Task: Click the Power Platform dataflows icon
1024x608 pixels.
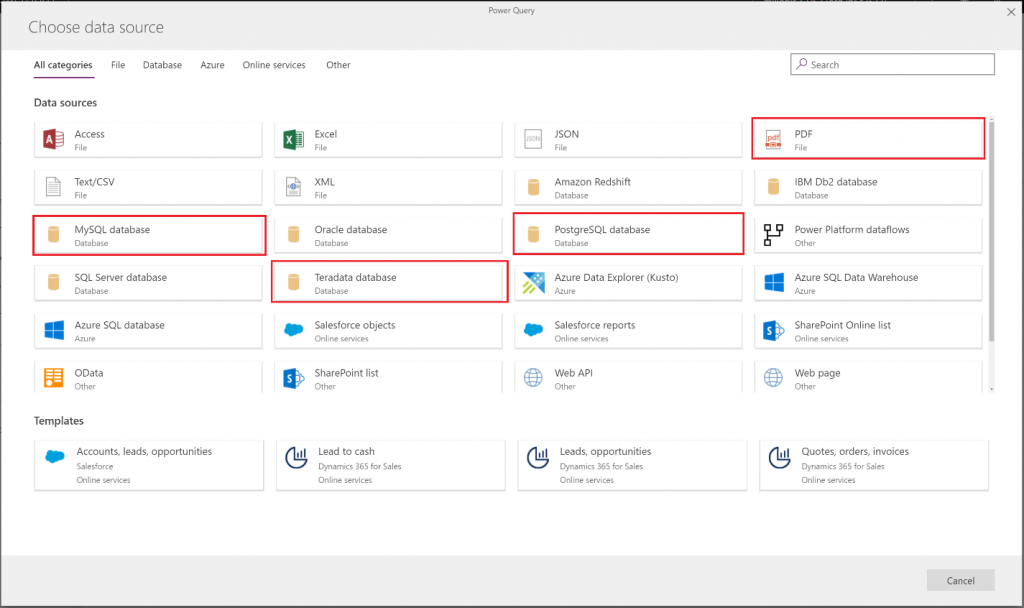Action: click(773, 234)
